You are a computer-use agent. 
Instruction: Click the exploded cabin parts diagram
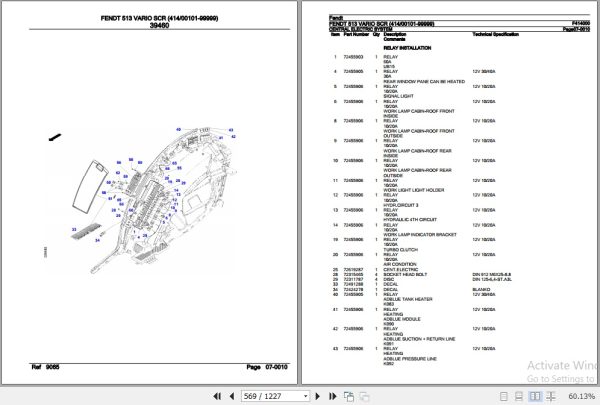point(142,200)
